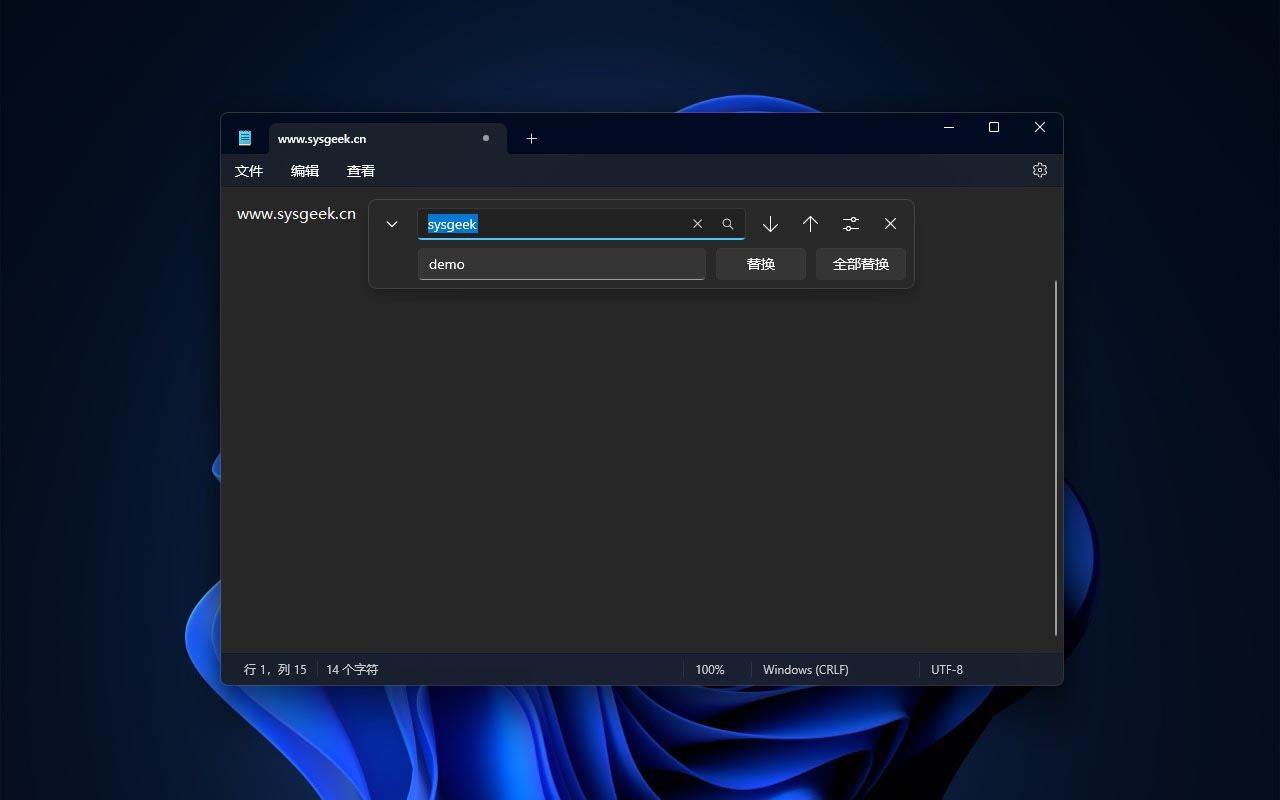Switch to the www.sysgeek.cn tab
This screenshot has width=1280, height=800.
click(x=322, y=138)
